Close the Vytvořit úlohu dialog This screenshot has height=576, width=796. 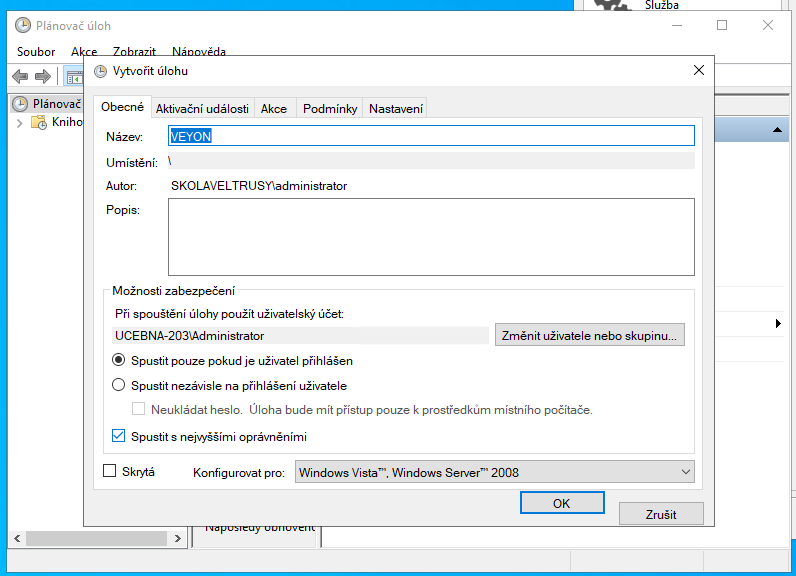click(698, 70)
